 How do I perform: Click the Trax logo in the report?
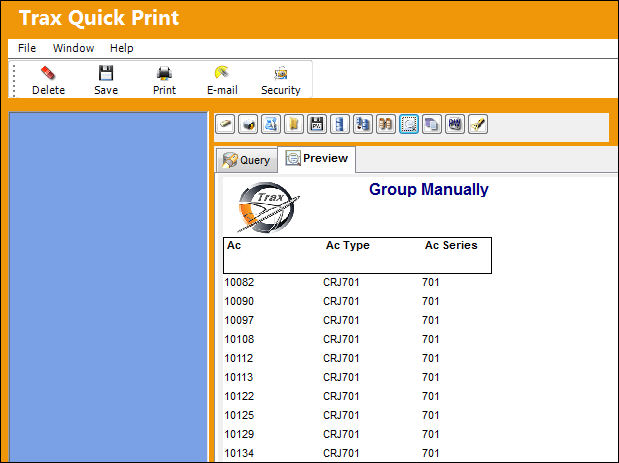(x=268, y=207)
